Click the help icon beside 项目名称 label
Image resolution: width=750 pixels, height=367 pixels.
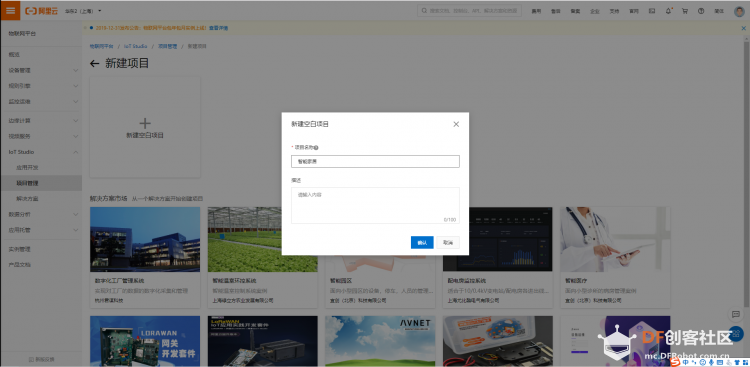pyautogui.click(x=317, y=148)
